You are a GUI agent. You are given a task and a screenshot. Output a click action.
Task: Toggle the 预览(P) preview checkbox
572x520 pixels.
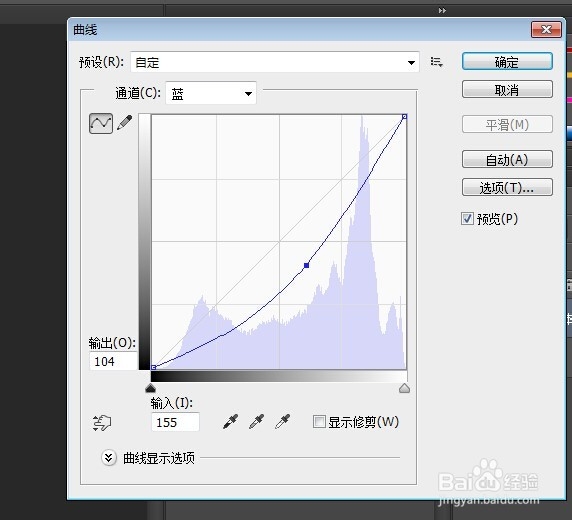467,219
